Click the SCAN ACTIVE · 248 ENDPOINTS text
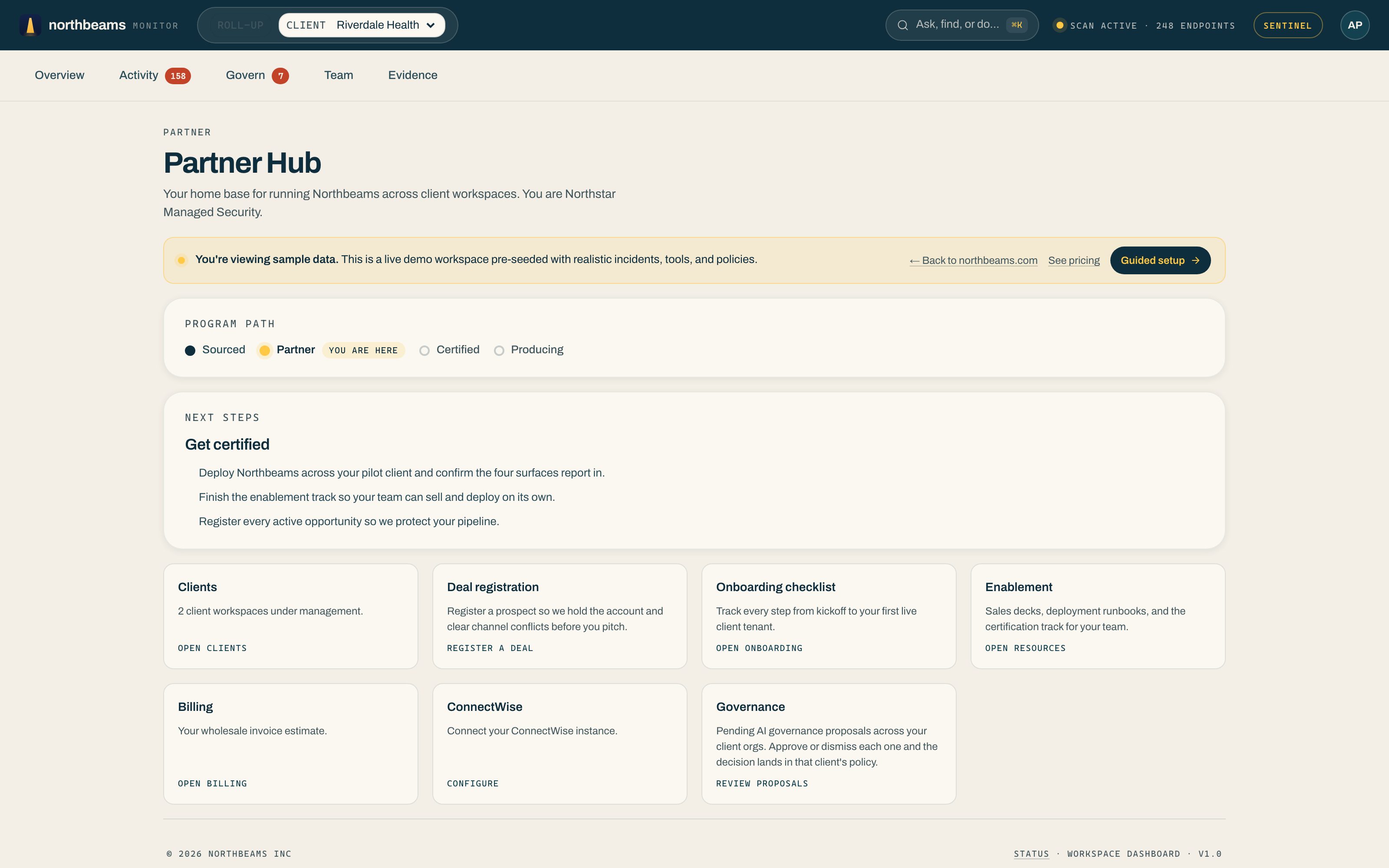The width and height of the screenshot is (1389, 868). coord(1152,26)
